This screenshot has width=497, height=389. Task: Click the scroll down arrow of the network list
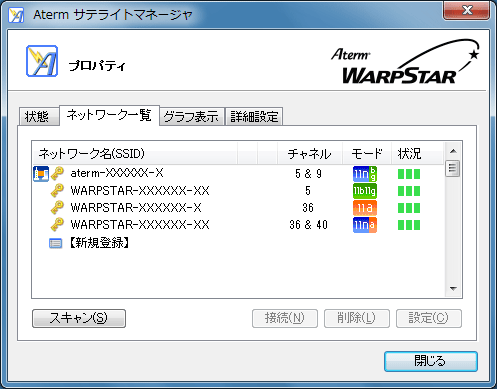[453, 289]
